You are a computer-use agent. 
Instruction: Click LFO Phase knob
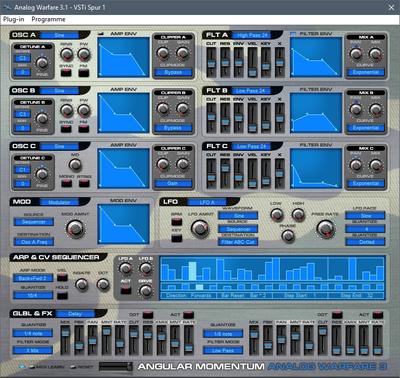tap(288, 236)
